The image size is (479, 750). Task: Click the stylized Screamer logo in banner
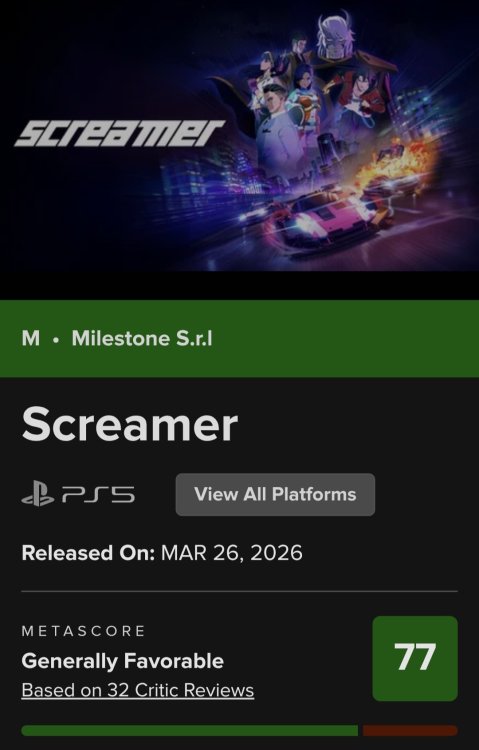pyautogui.click(x=120, y=133)
